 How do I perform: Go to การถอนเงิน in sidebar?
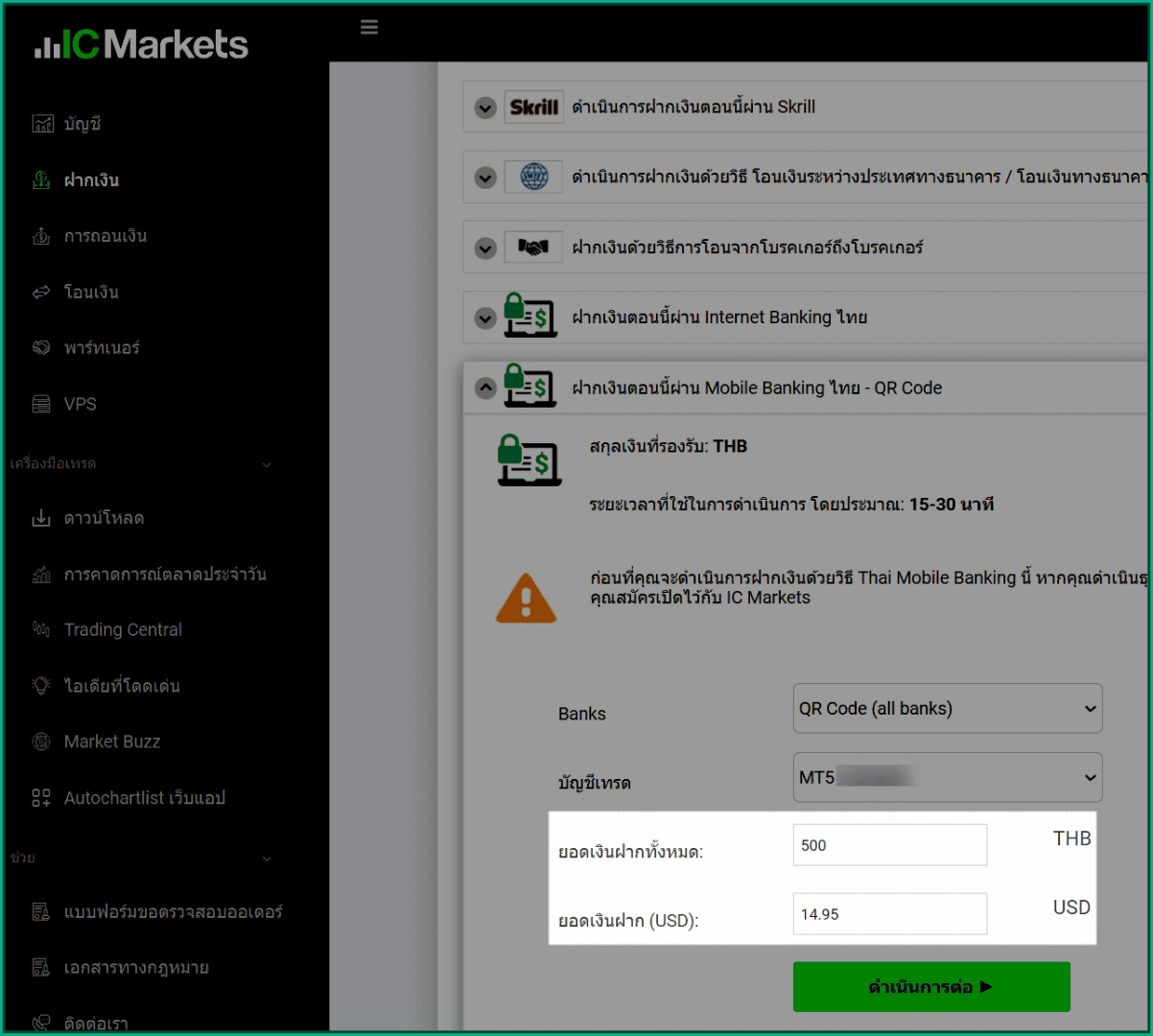pos(106,236)
